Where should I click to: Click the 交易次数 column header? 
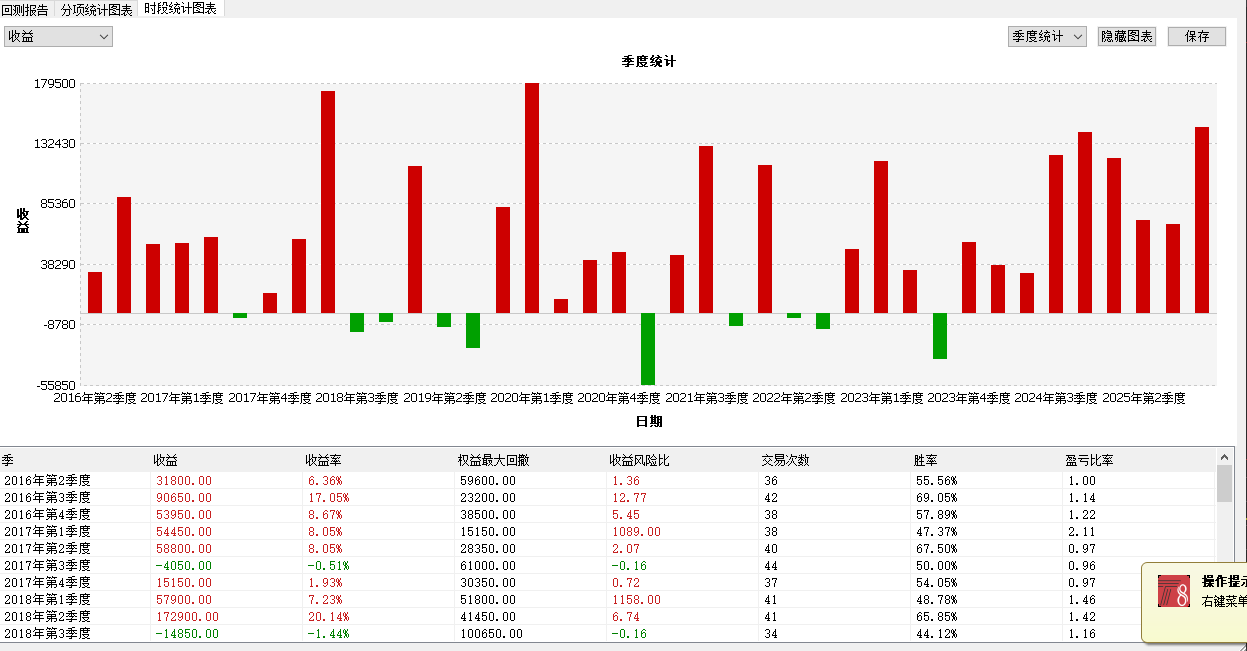785,460
